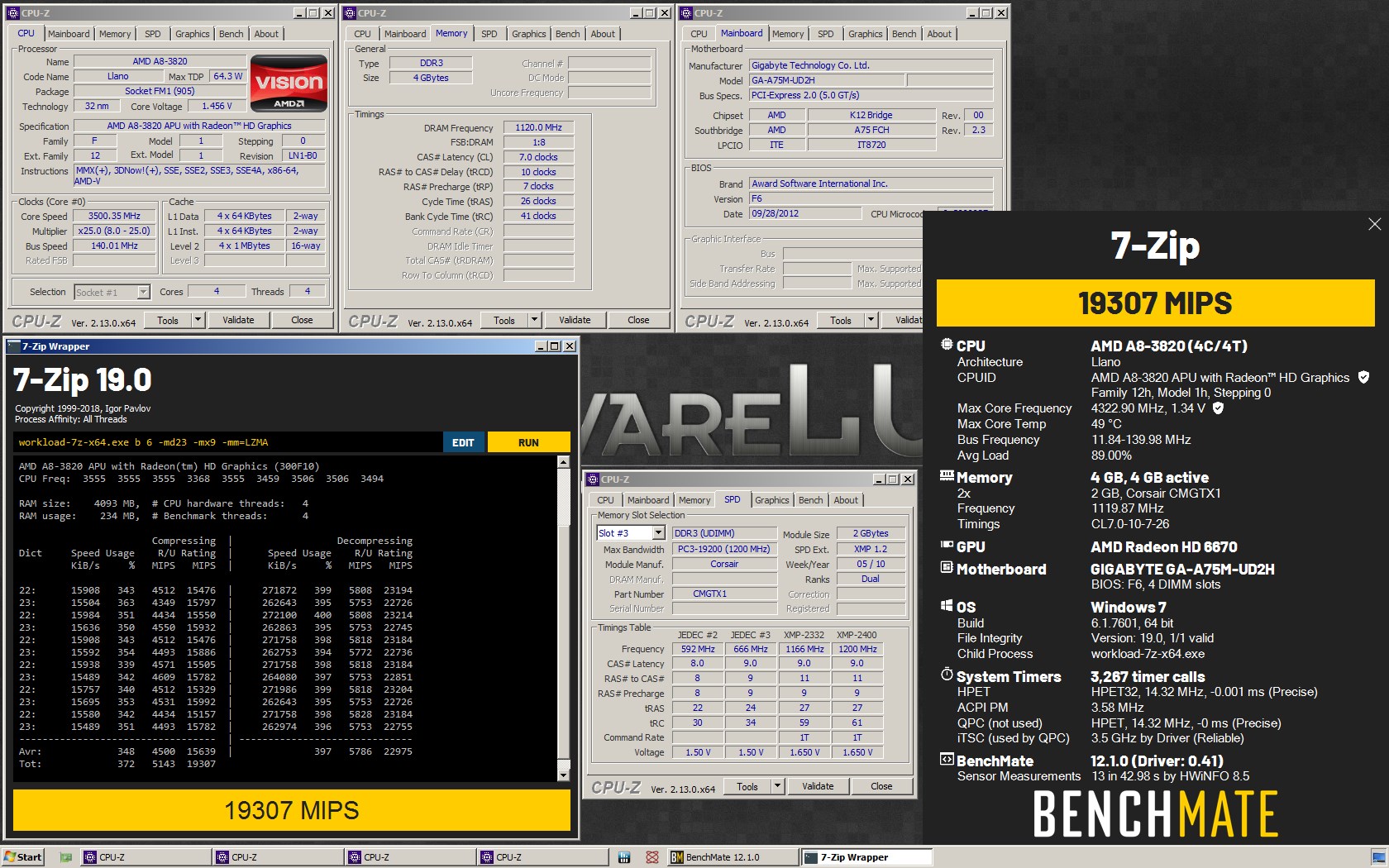
Task: Click the yellow 19307 MIPS bar in the 7-Zip Wrapper
Action: (x=292, y=810)
